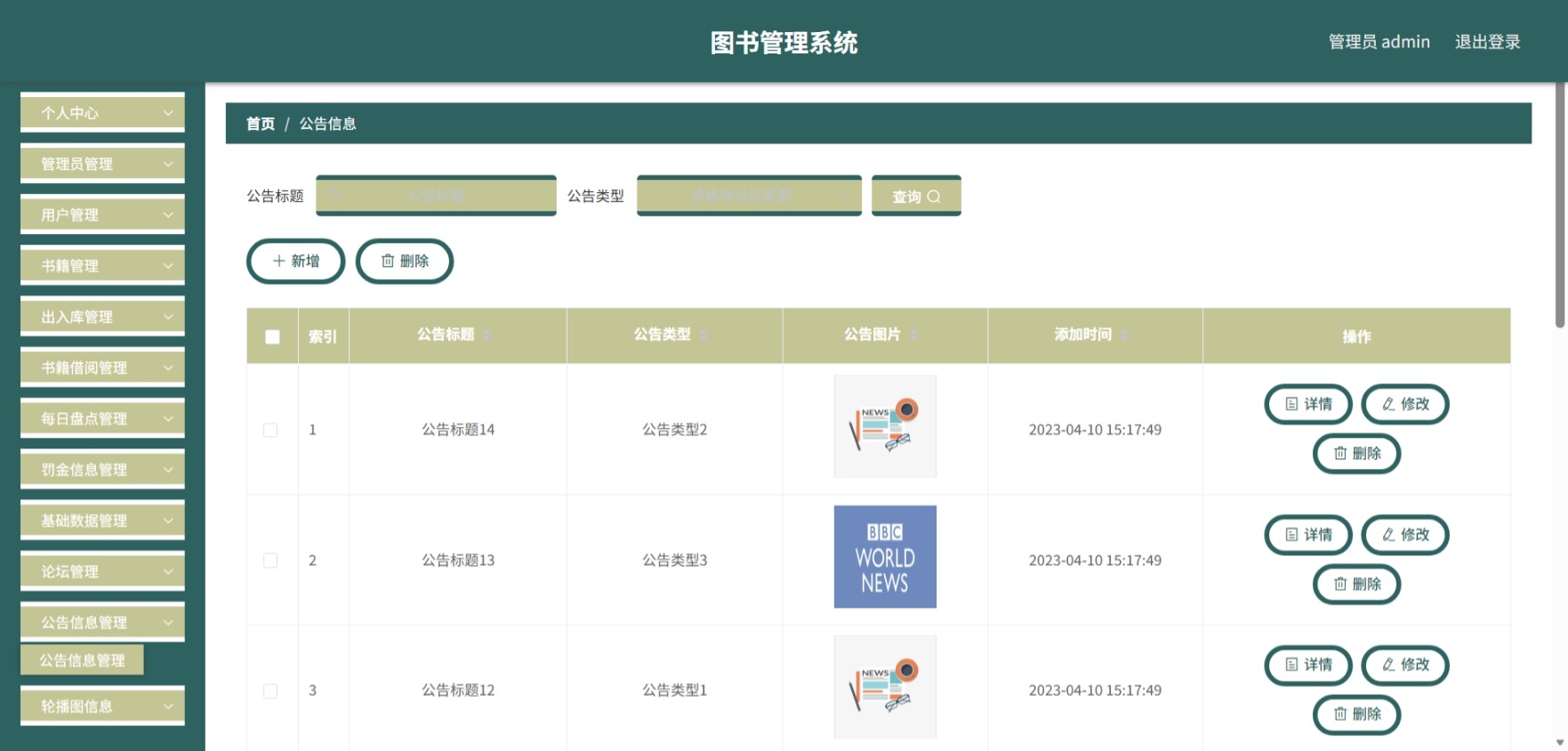
Task: Focus the 公告标题 search input field
Action: 436,196
